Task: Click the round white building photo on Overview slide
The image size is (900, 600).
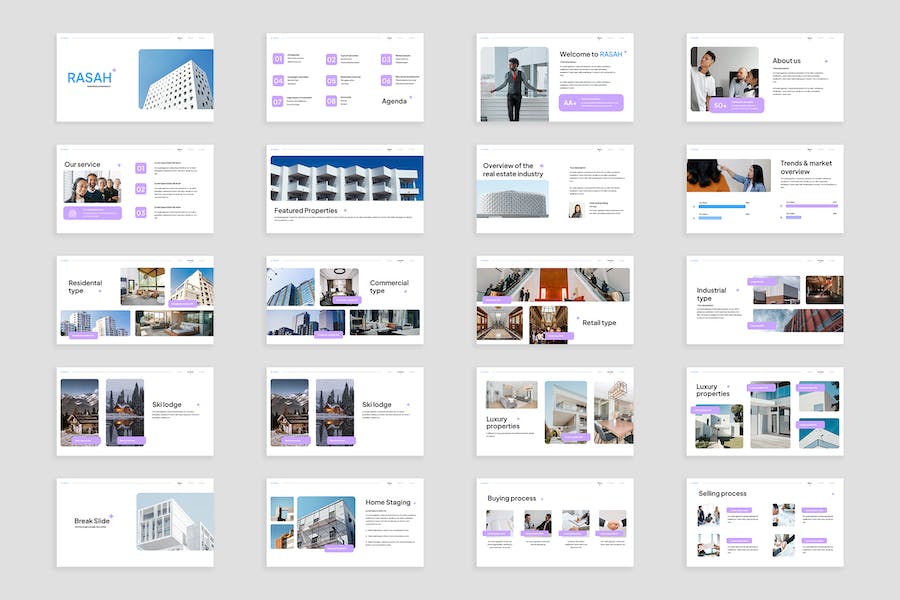Action: [x=513, y=199]
